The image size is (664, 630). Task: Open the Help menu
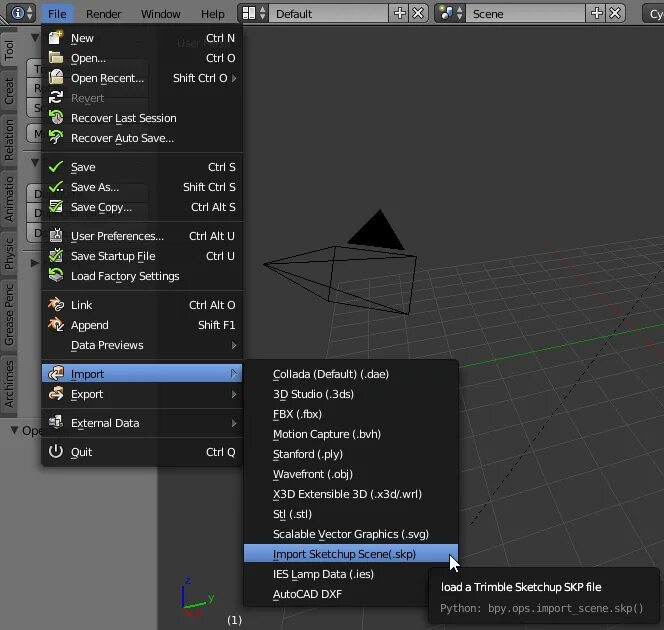(x=213, y=14)
